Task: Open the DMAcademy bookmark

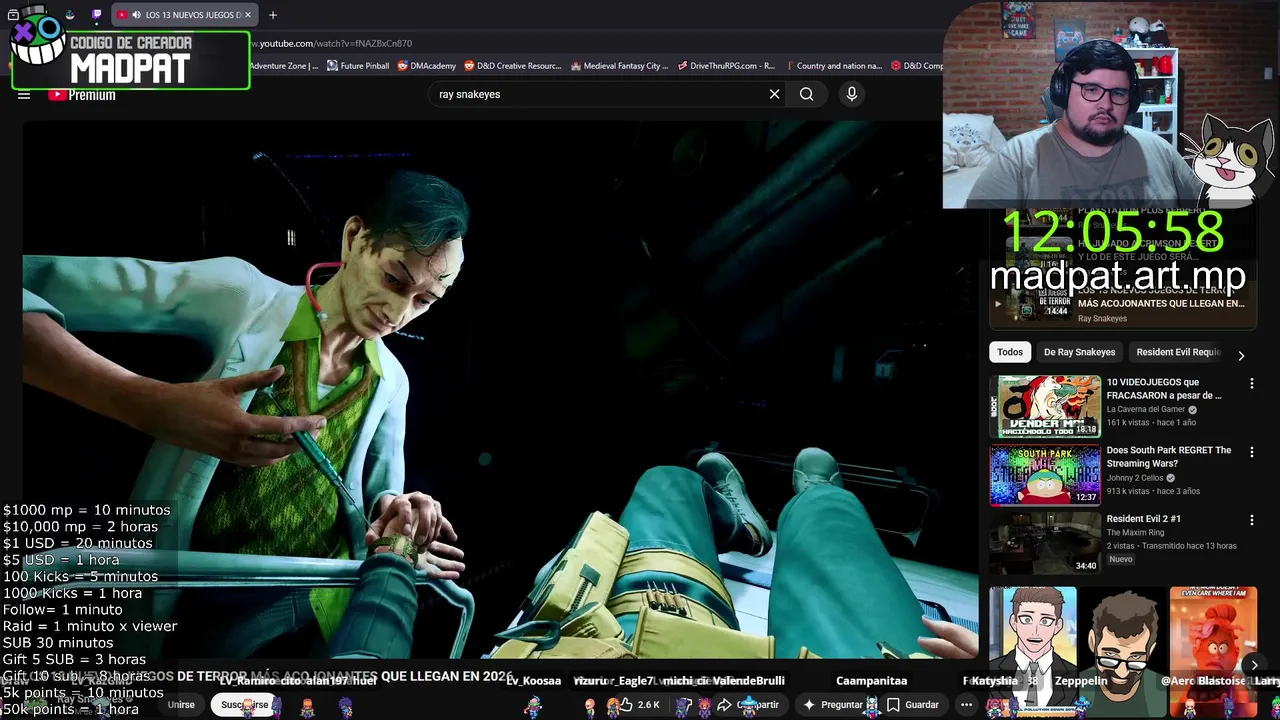Action: point(427,66)
